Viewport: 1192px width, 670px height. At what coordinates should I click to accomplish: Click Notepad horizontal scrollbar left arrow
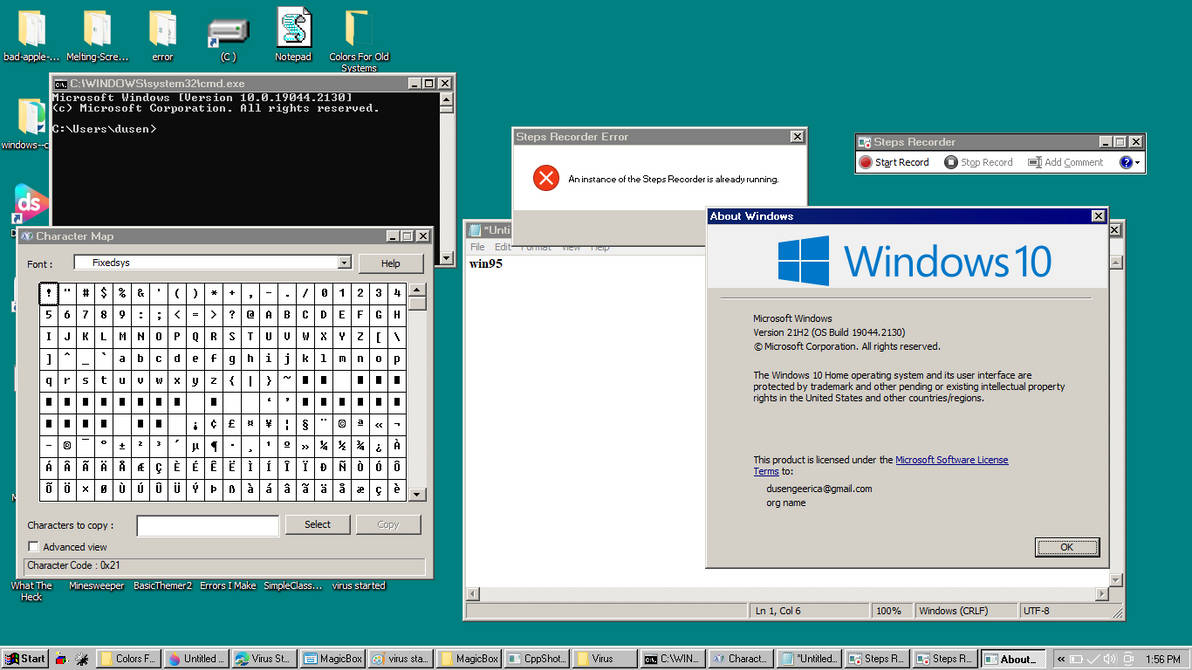[x=473, y=593]
